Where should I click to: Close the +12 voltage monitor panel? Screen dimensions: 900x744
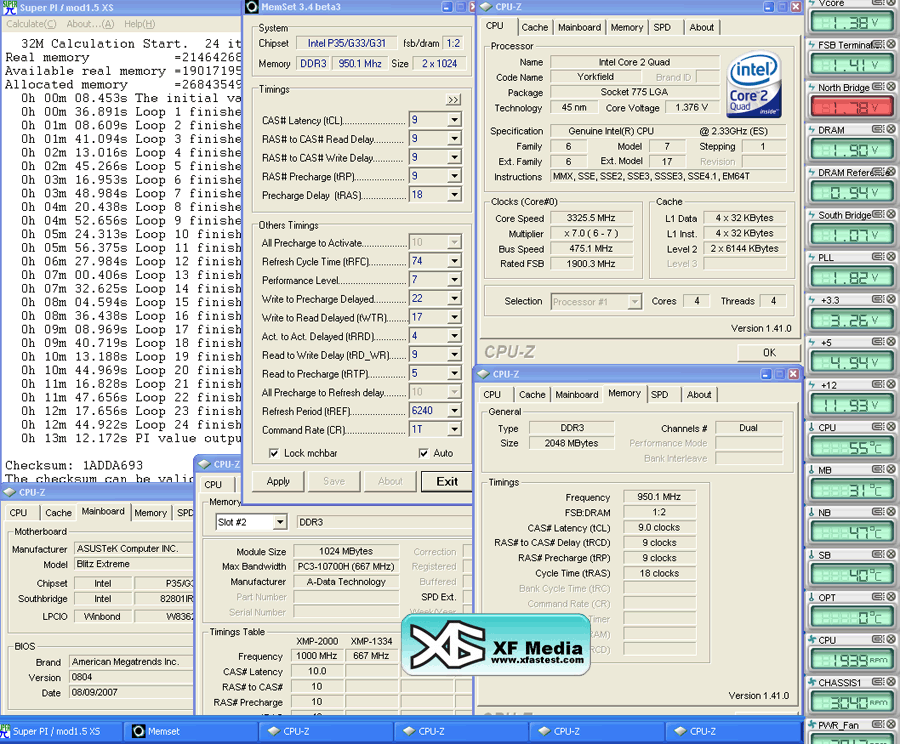(891, 384)
